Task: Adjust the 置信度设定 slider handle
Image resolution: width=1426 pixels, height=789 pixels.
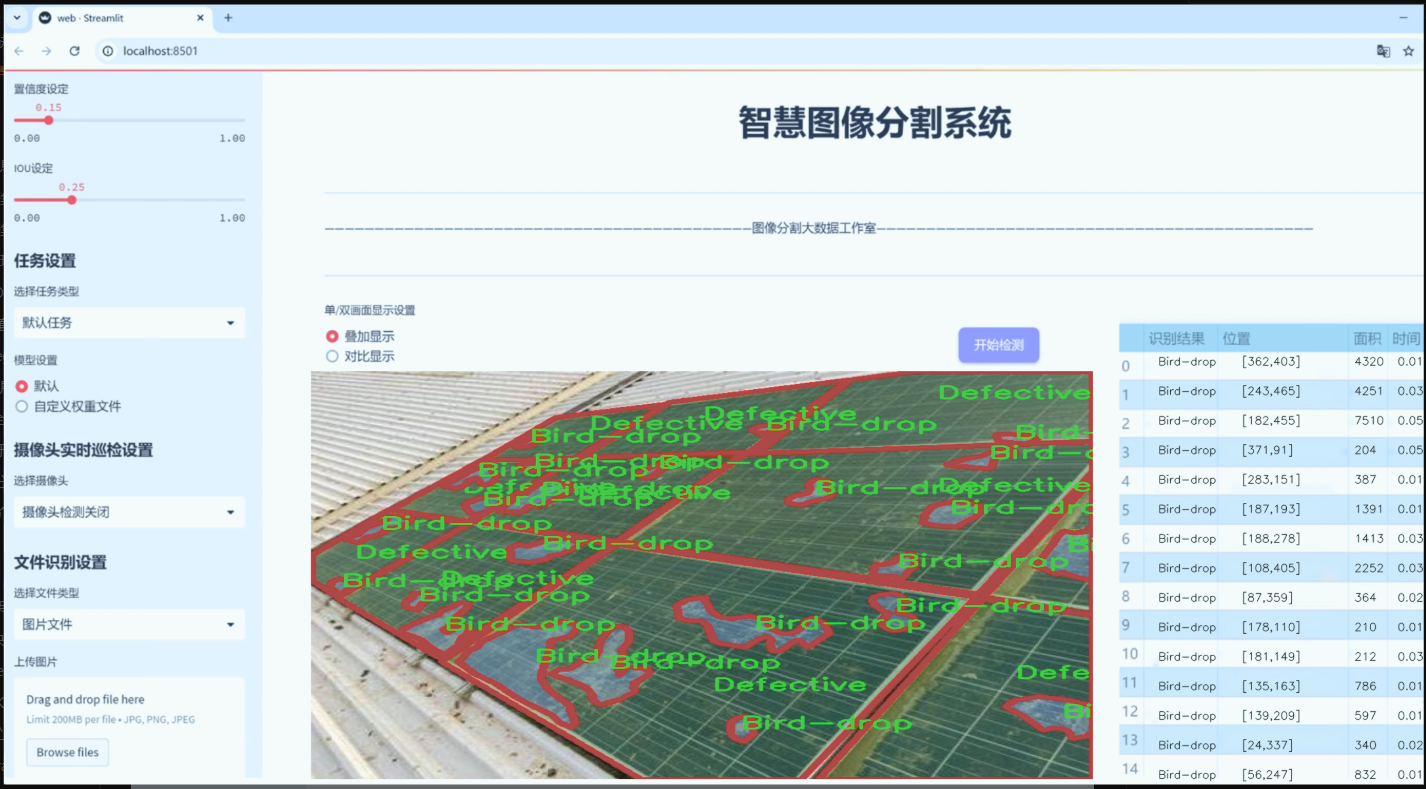Action: [x=48, y=120]
